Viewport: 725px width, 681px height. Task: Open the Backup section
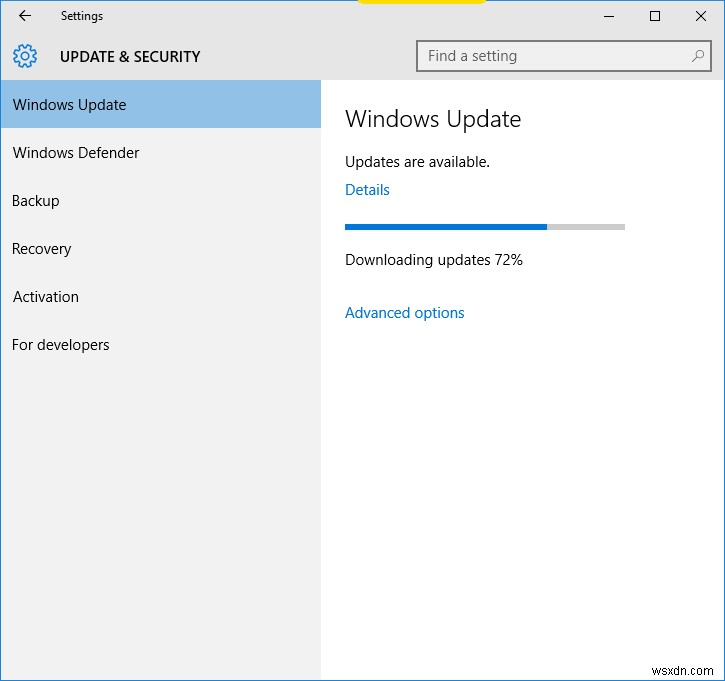coord(160,201)
